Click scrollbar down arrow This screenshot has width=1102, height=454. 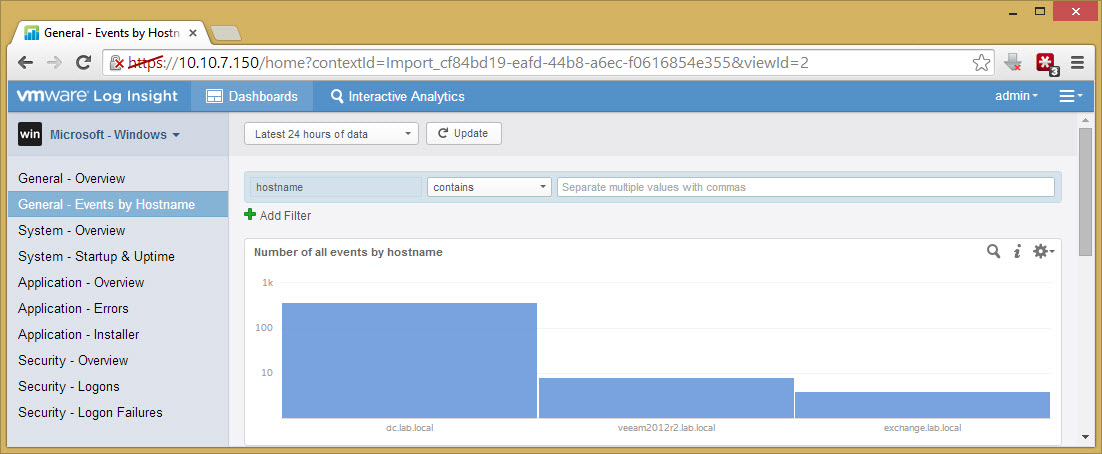pos(1086,436)
